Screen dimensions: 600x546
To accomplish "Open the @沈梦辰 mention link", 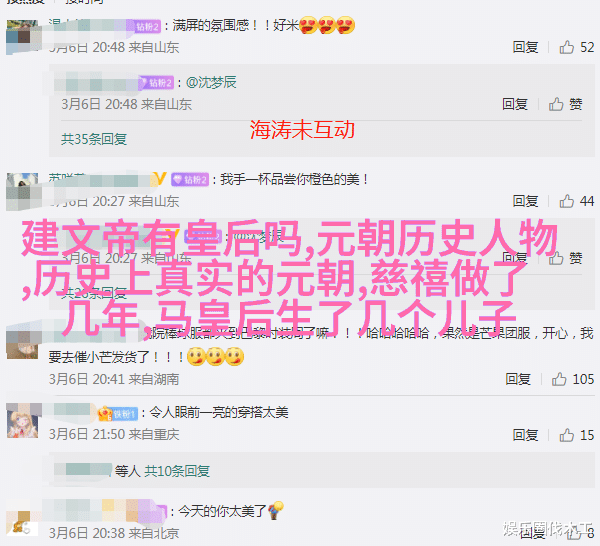I will point(211,82).
